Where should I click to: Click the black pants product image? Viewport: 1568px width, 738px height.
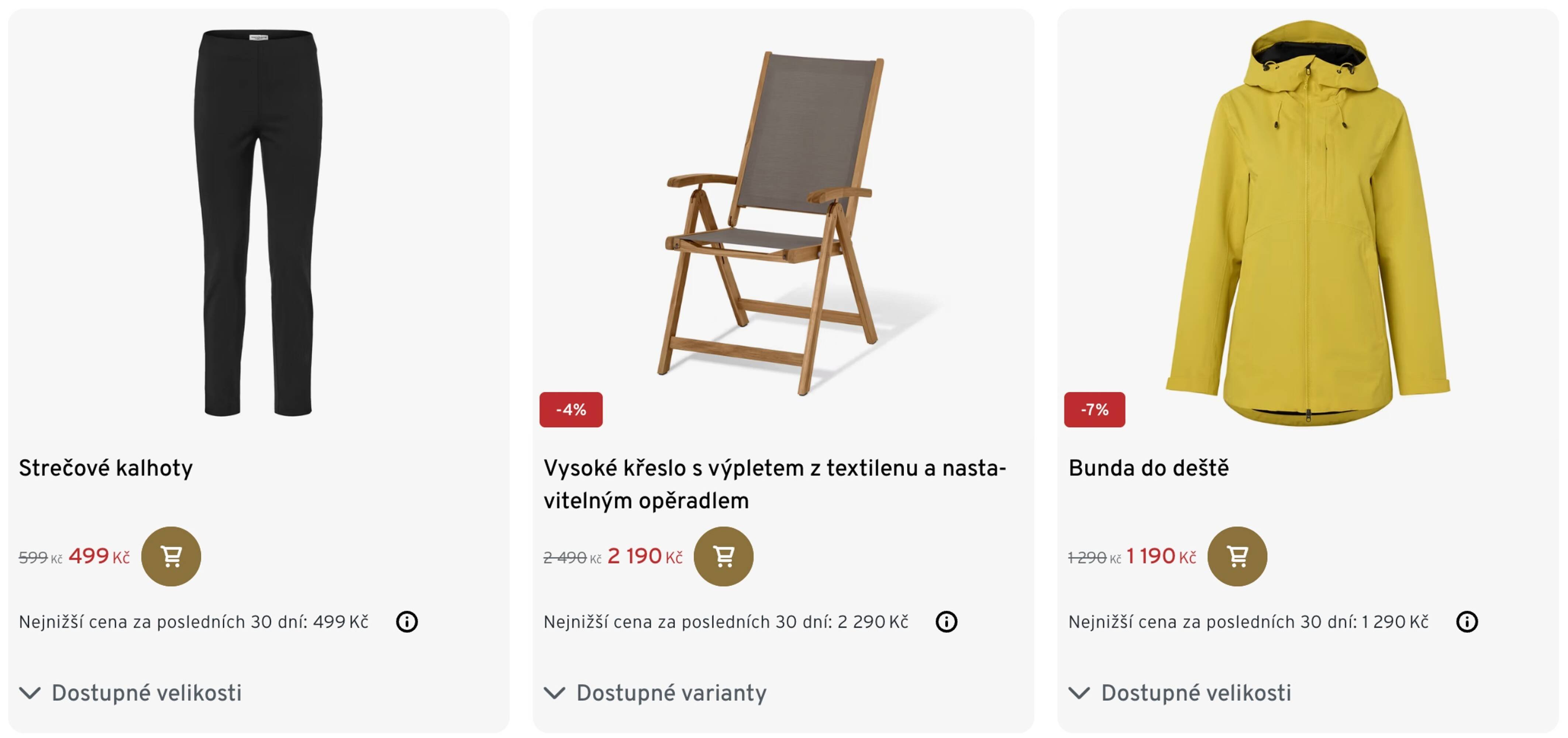pos(258,222)
